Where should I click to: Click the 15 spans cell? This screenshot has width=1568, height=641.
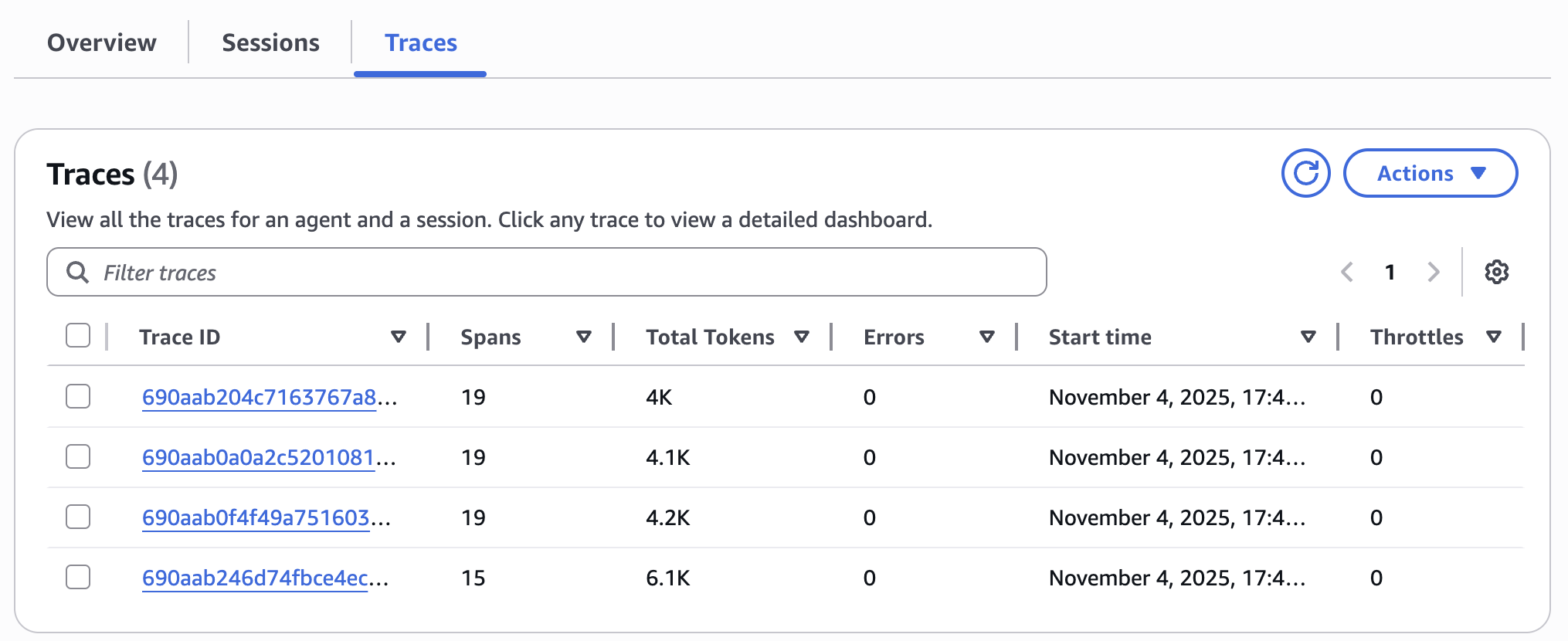473,578
